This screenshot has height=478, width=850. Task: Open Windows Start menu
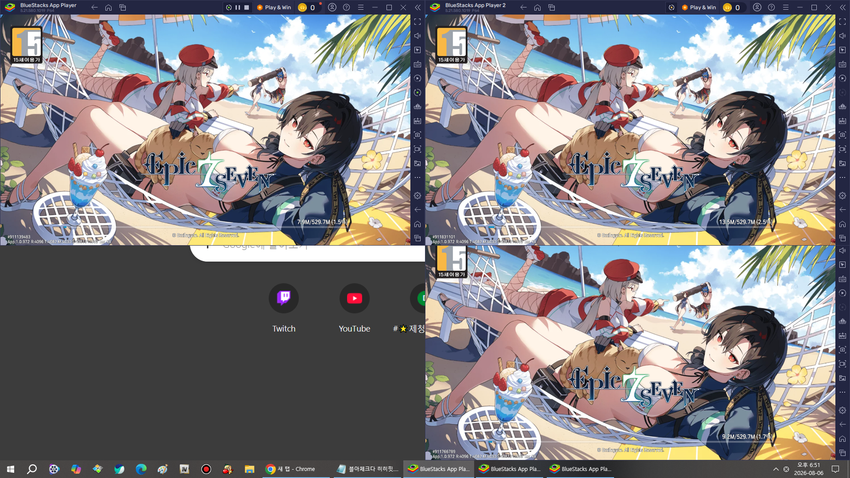pos(10,469)
